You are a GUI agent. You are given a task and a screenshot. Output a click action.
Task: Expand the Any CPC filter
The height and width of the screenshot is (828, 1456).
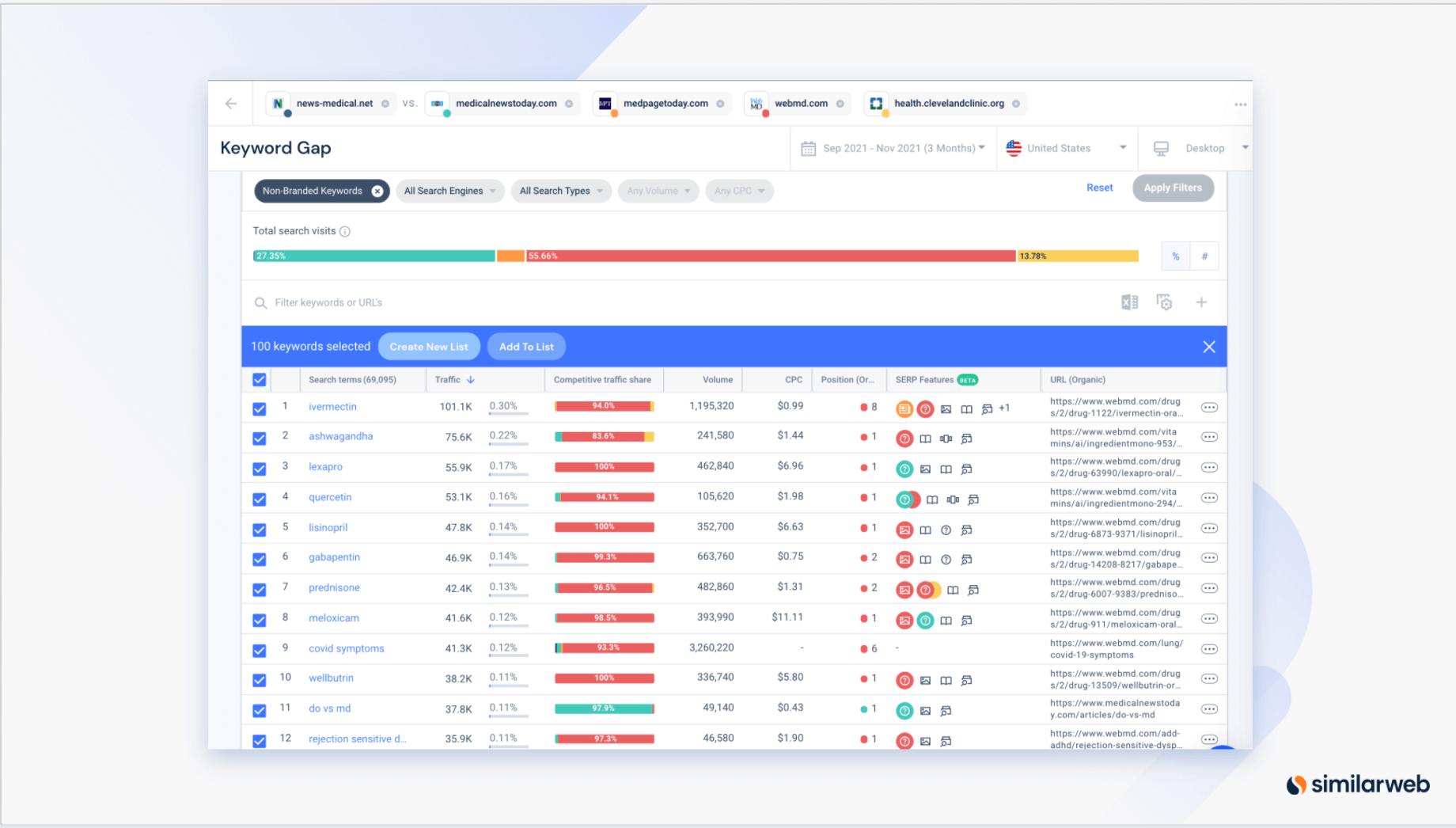pyautogui.click(x=739, y=191)
